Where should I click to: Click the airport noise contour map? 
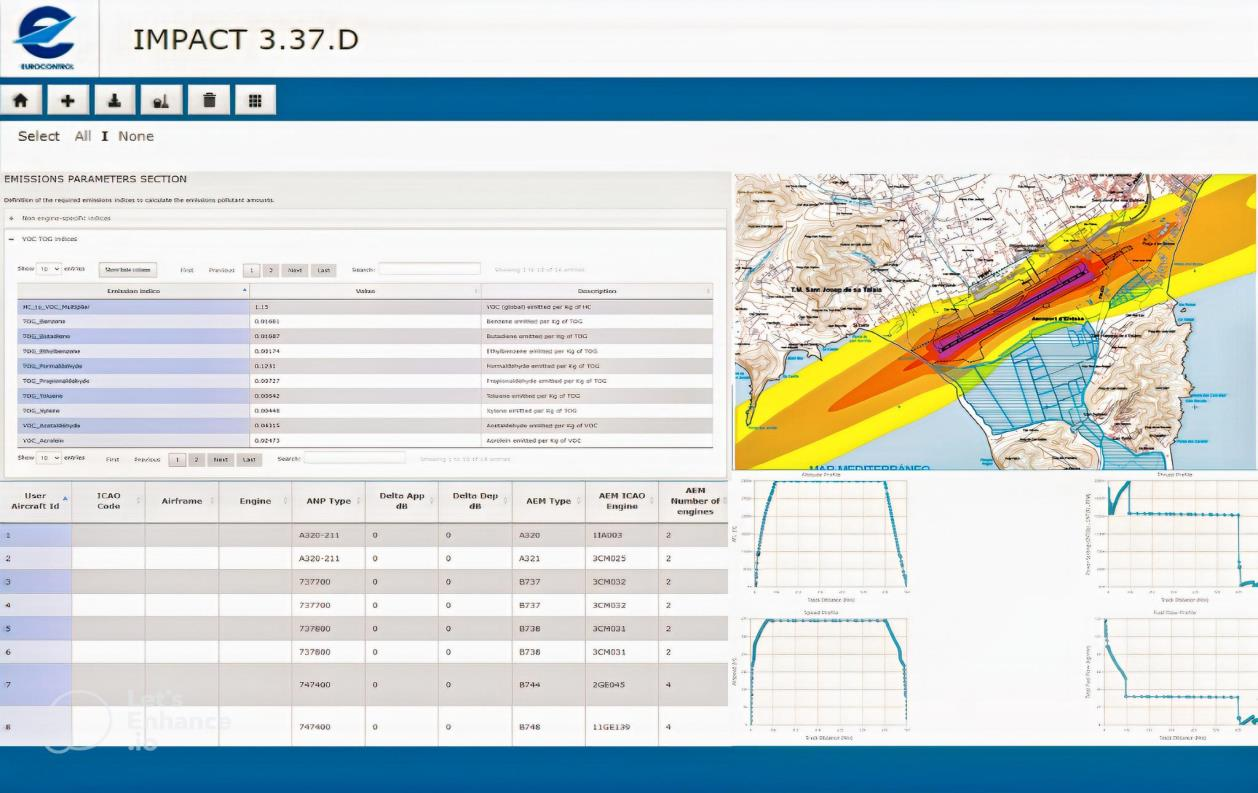click(994, 322)
